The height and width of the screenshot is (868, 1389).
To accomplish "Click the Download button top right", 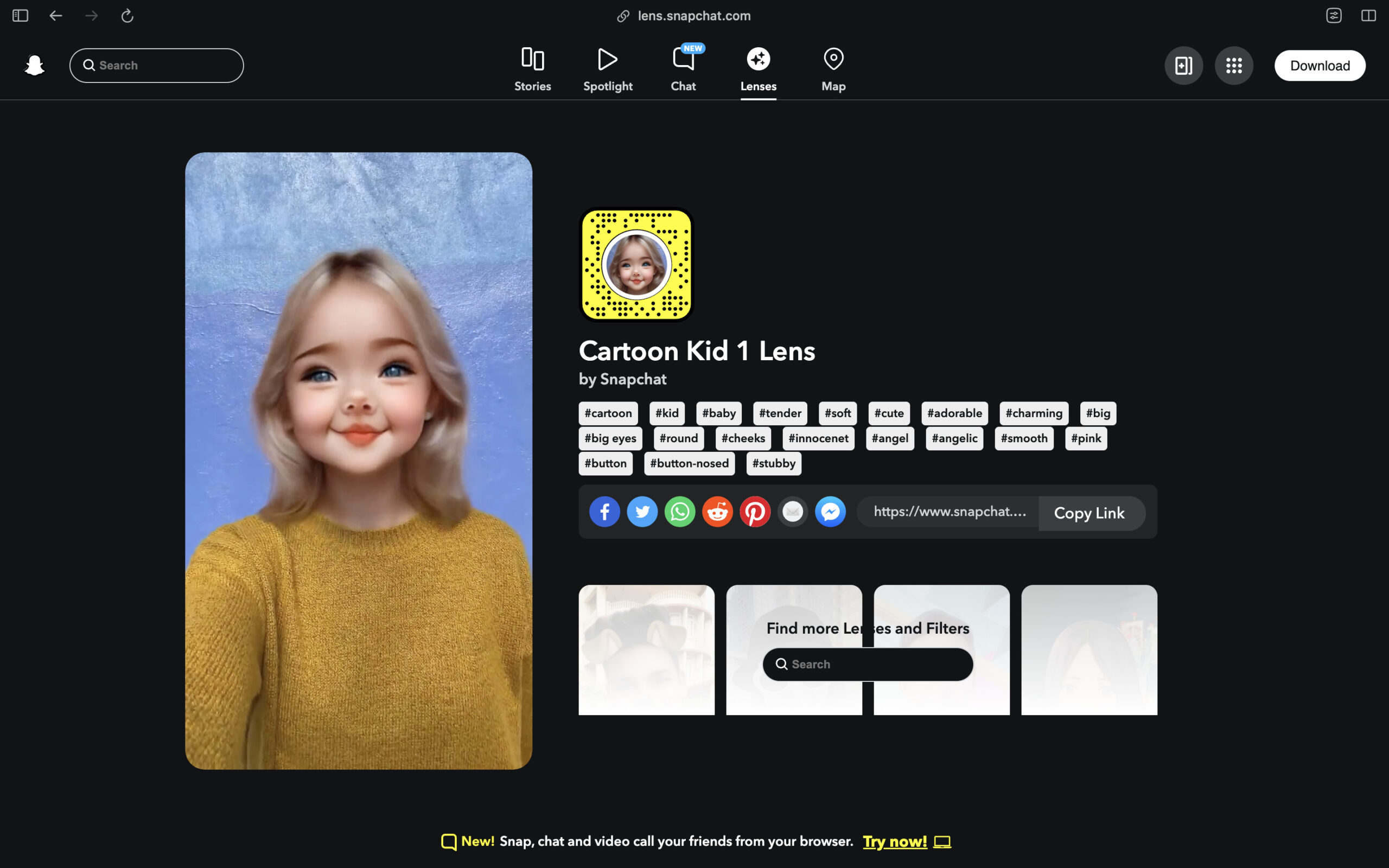I will 1319,65.
